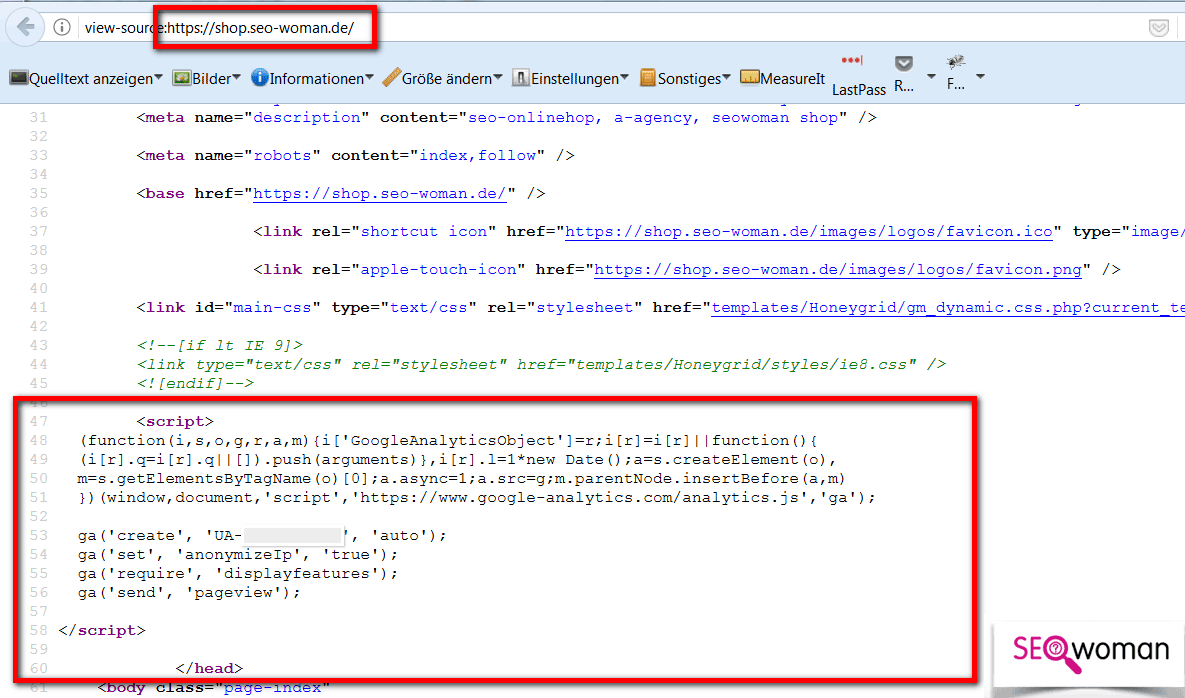The image size is (1185, 698).
Task: Open the dropdown arrow next to R...
Action: pyautogui.click(x=931, y=76)
